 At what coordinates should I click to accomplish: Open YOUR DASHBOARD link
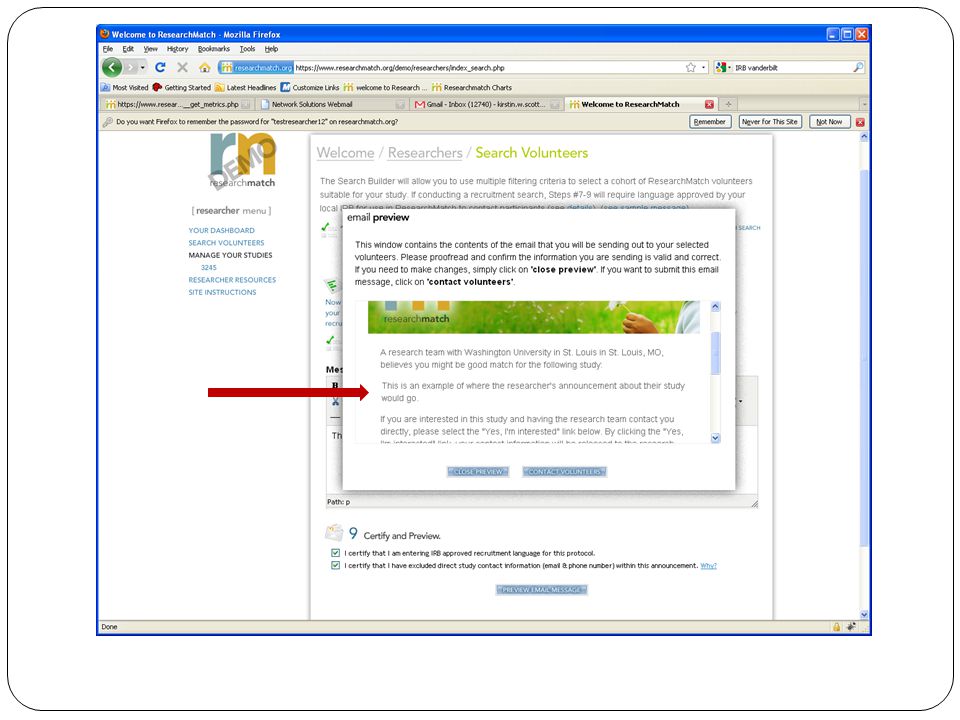[x=222, y=231]
